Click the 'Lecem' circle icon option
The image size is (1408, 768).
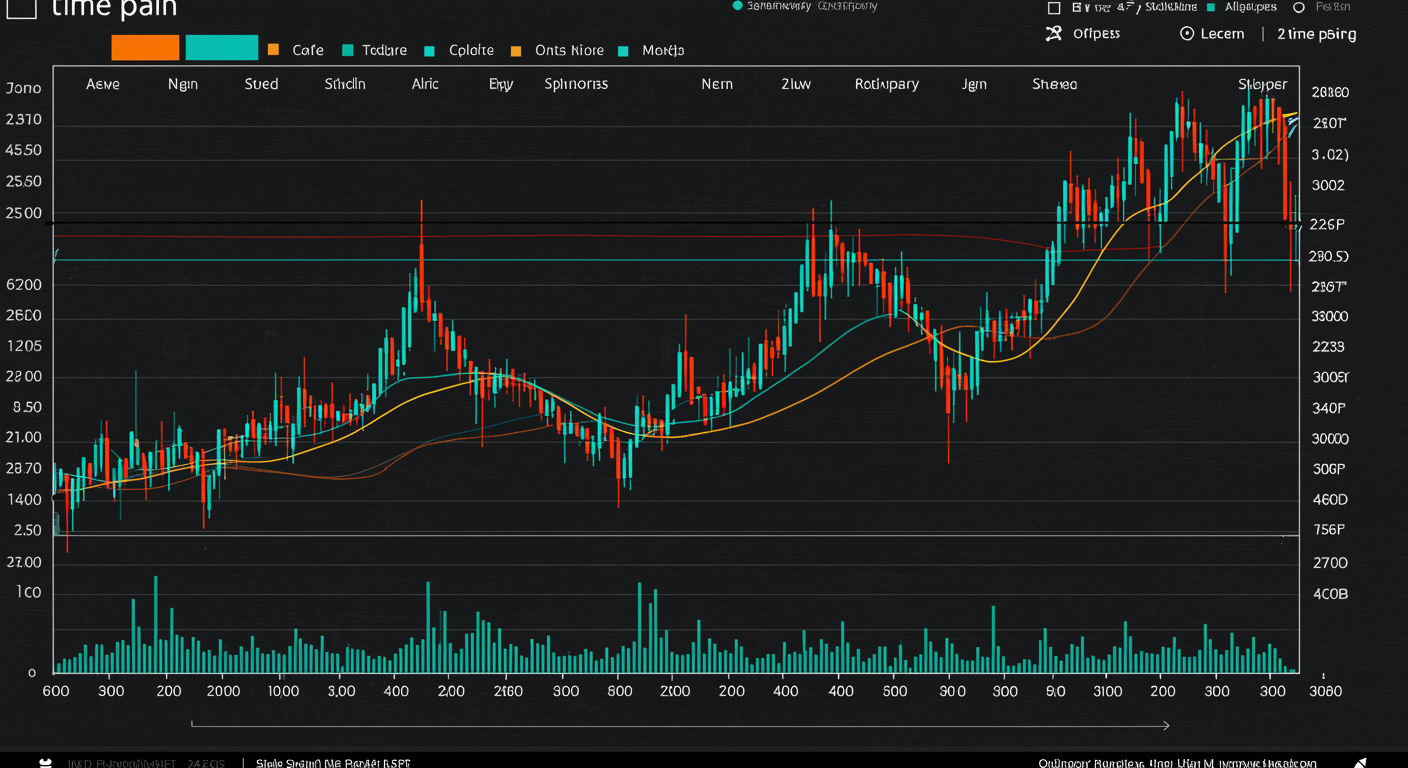1187,34
